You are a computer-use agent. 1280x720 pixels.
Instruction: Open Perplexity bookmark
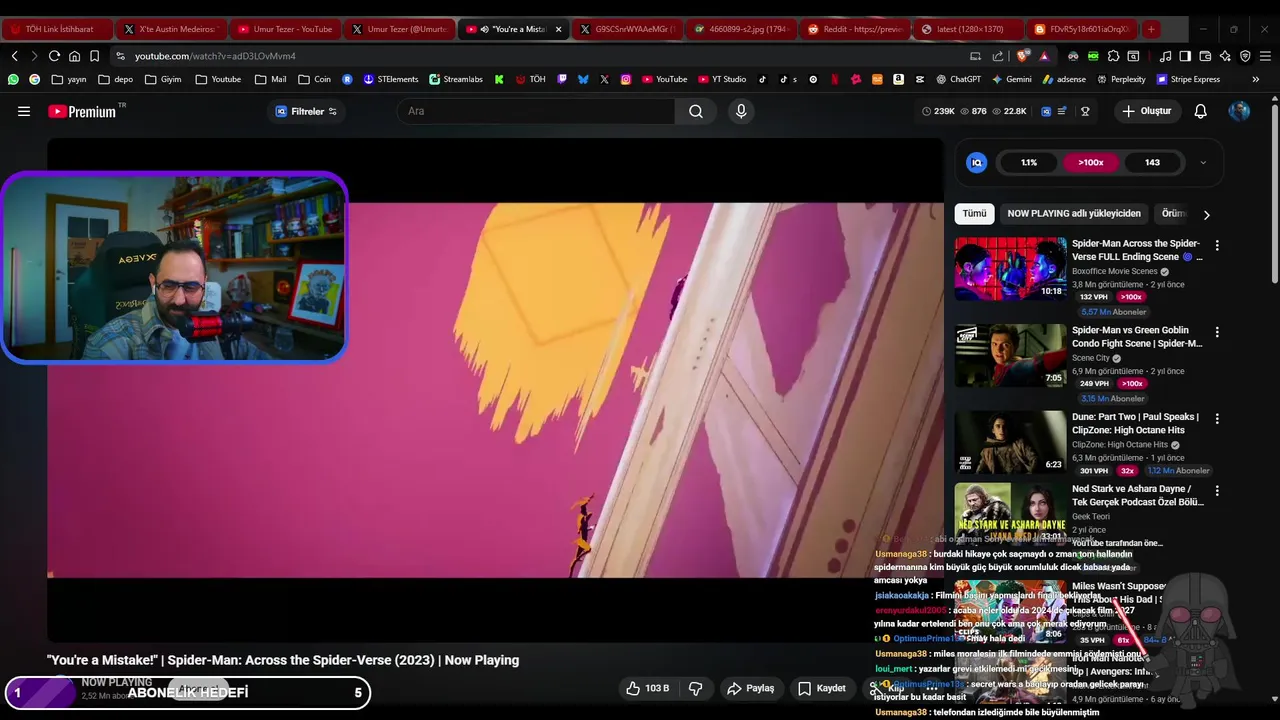pos(1121,79)
